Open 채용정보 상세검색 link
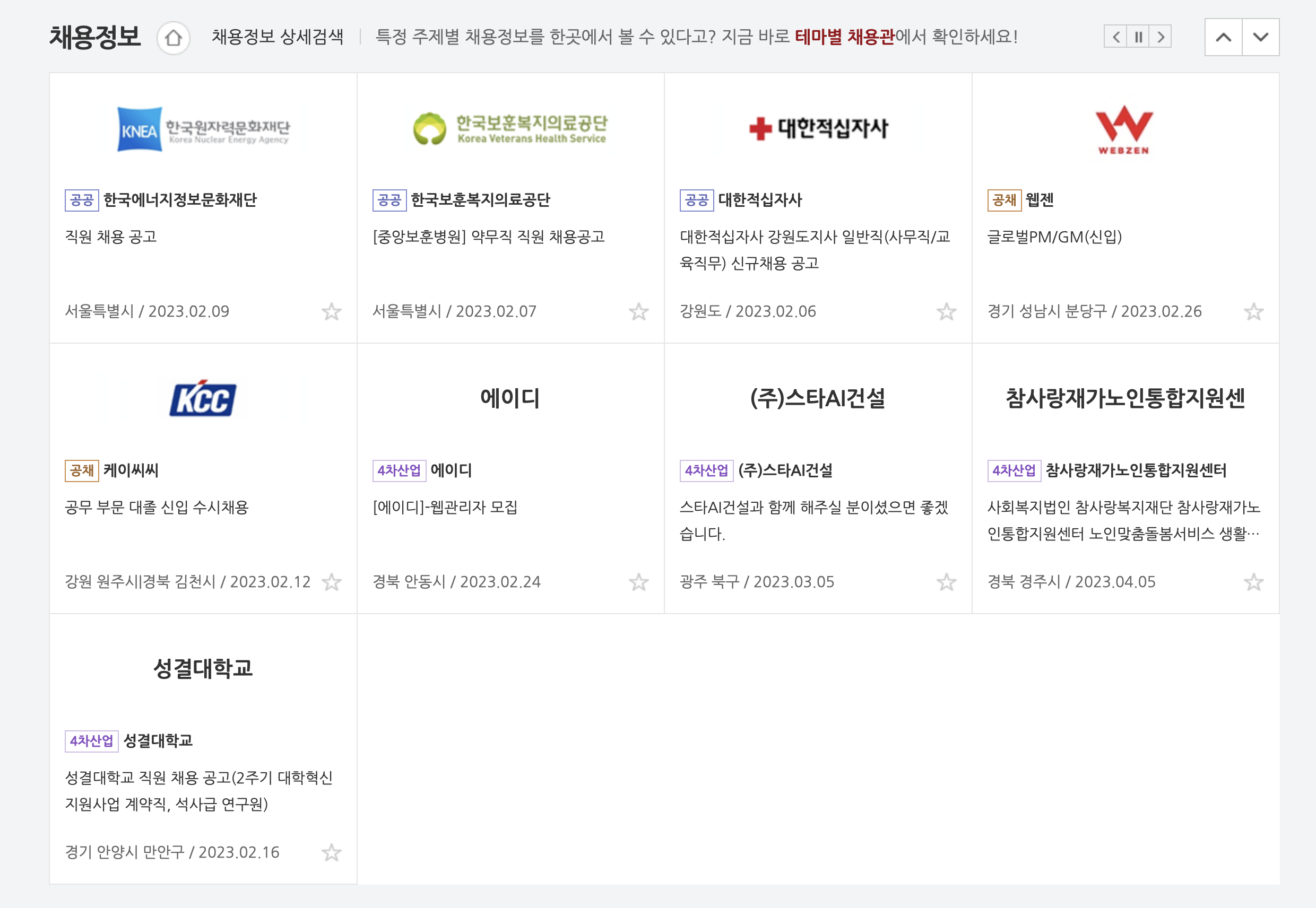Image resolution: width=1316 pixels, height=908 pixels. tap(278, 37)
